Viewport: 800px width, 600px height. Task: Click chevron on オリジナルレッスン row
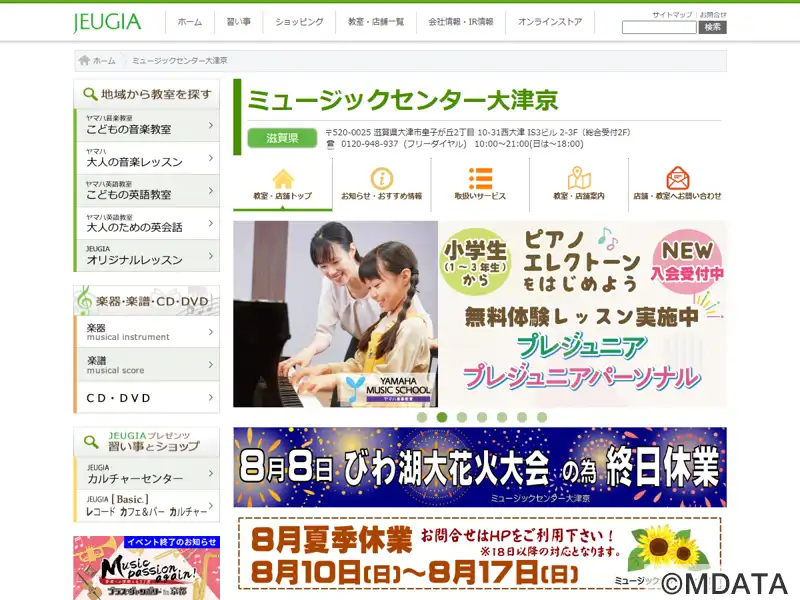[x=211, y=256]
